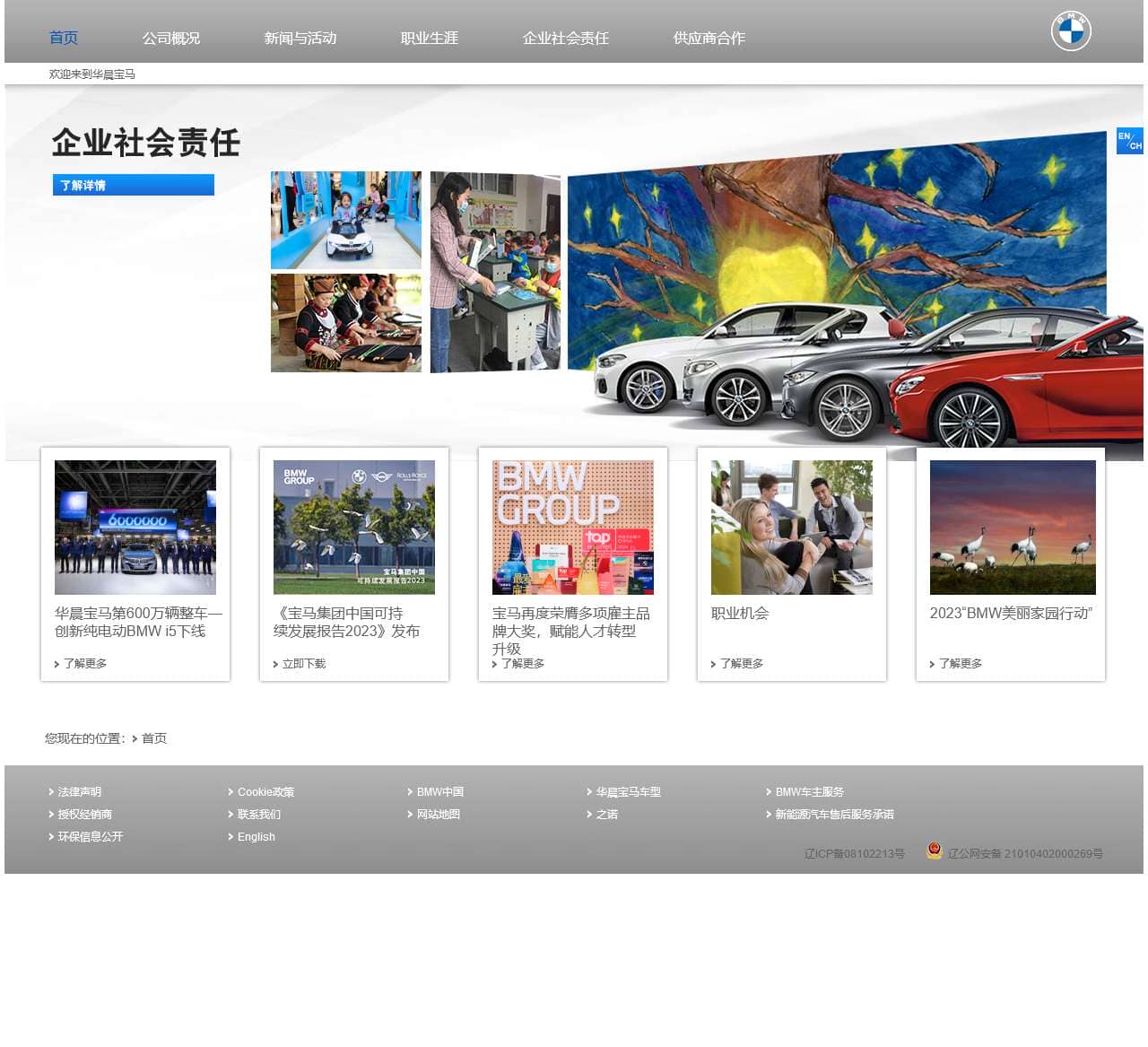Click 辽ICP备08102213号 registration text
This screenshot has height=1047, width=1148.
point(855,853)
